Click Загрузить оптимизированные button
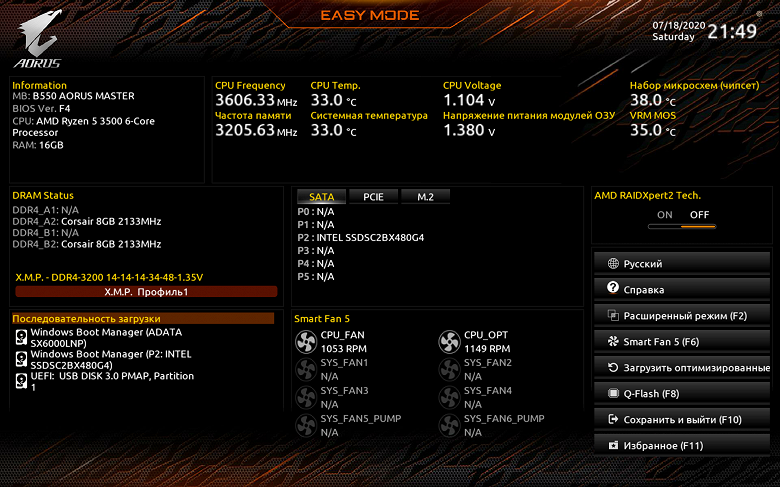The image size is (780, 487). point(682,368)
